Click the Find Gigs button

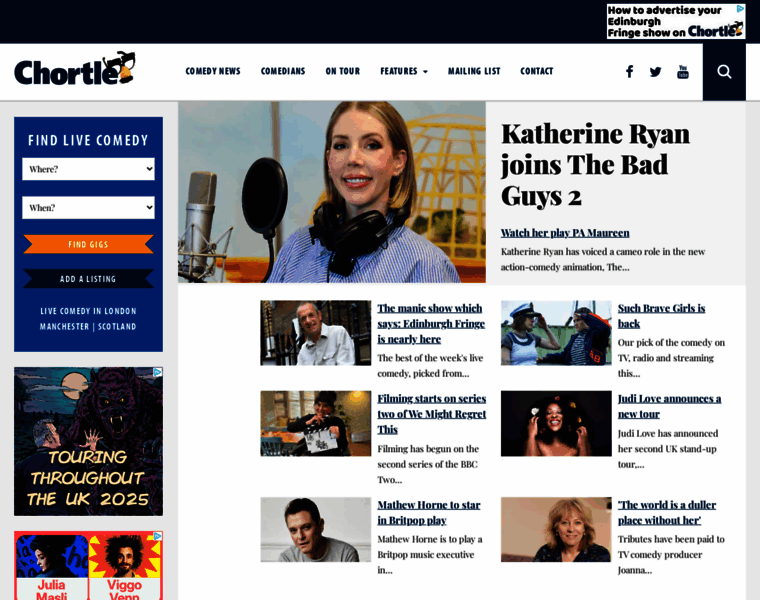tap(88, 244)
